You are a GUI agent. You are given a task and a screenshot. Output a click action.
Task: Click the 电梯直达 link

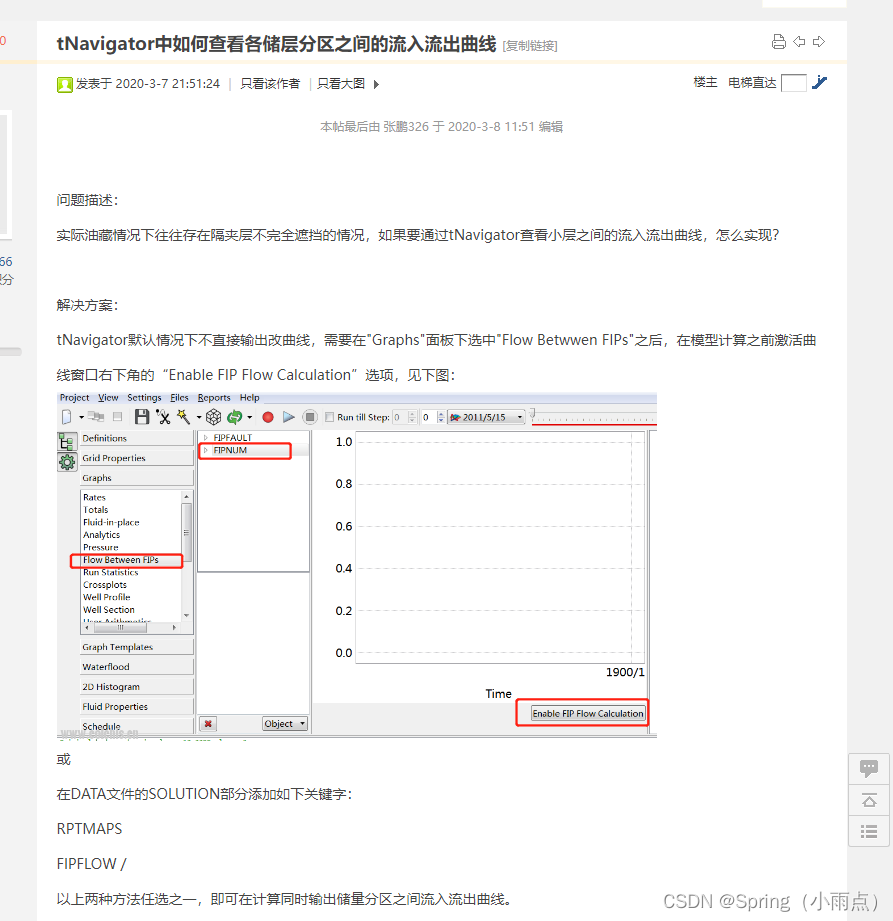752,83
